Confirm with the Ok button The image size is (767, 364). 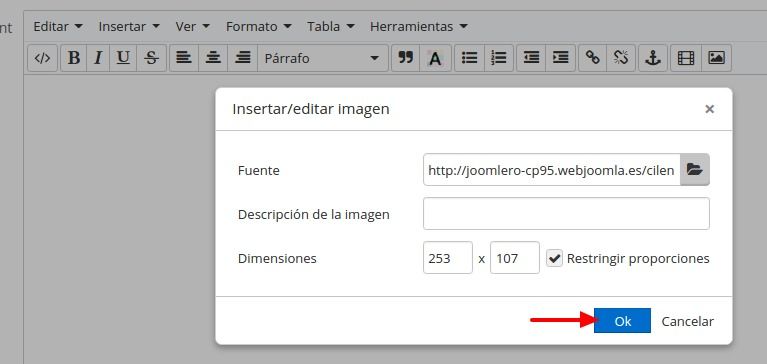click(x=622, y=320)
